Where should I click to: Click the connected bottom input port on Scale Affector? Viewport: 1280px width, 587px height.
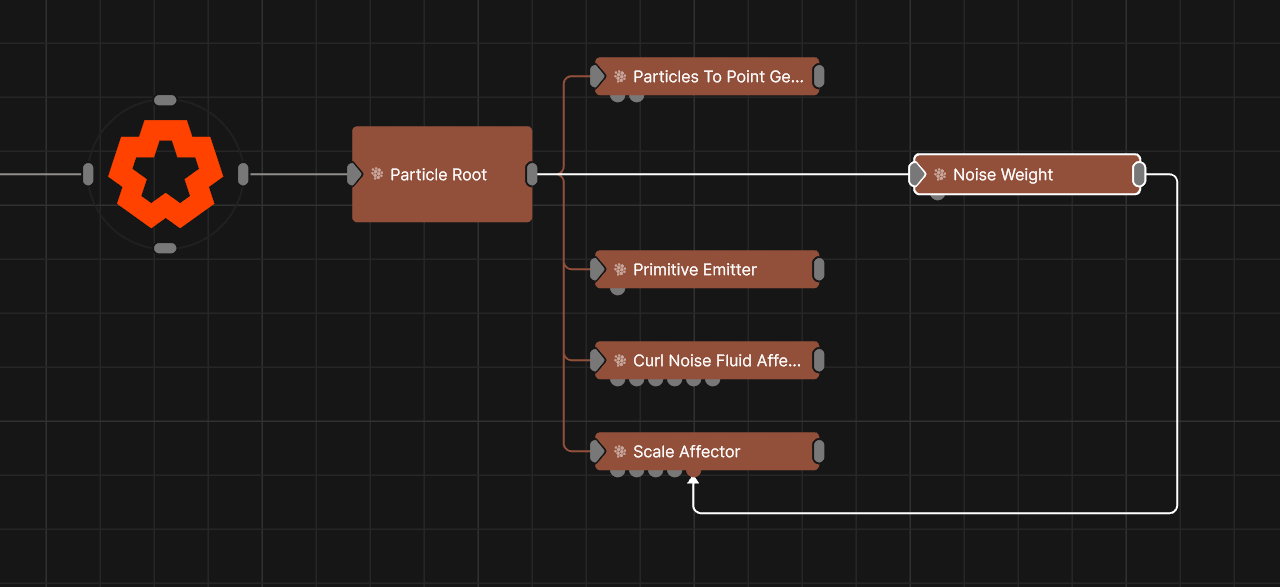693,472
